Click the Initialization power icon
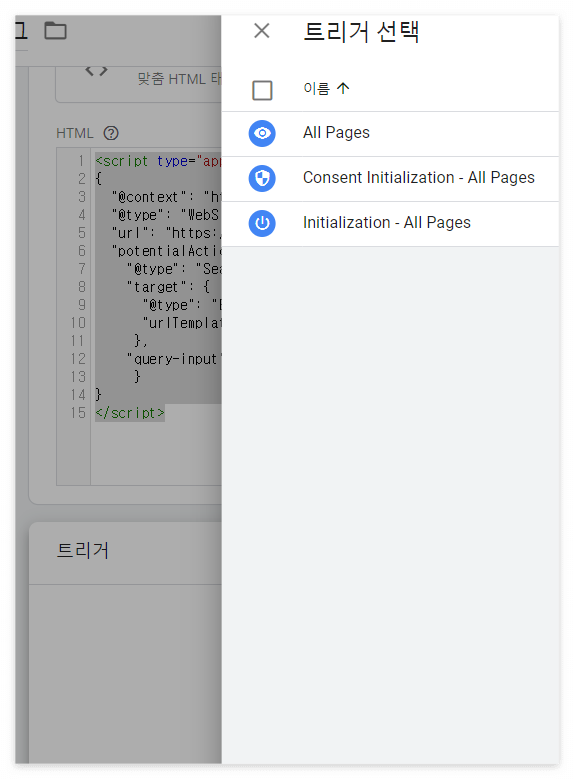The image size is (574, 779). click(262, 223)
